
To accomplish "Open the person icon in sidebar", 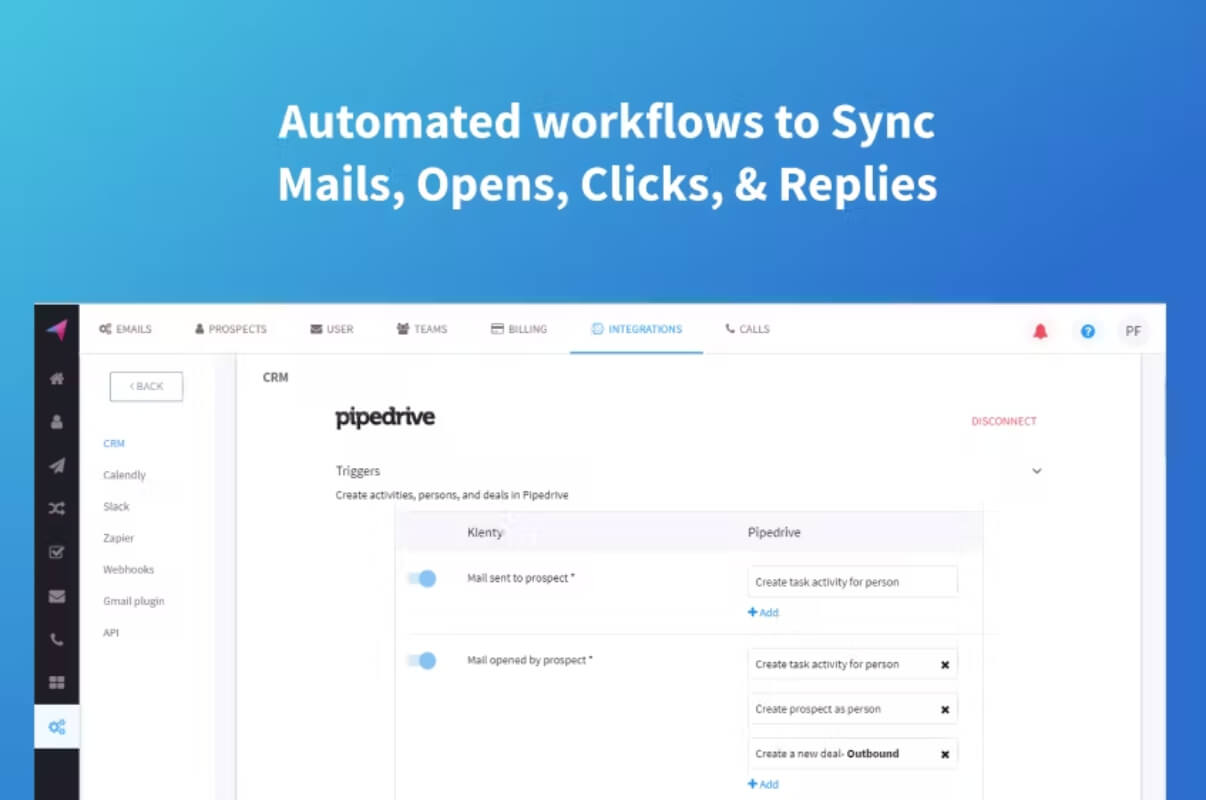I will (x=57, y=422).
